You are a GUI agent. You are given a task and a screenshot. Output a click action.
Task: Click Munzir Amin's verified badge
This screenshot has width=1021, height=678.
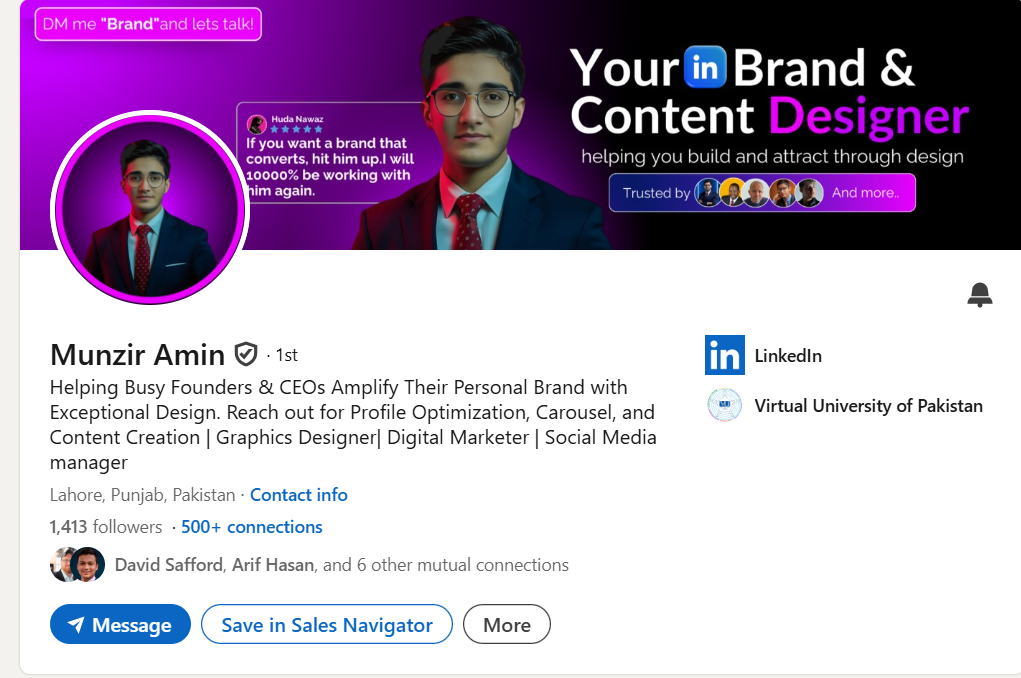tap(246, 353)
